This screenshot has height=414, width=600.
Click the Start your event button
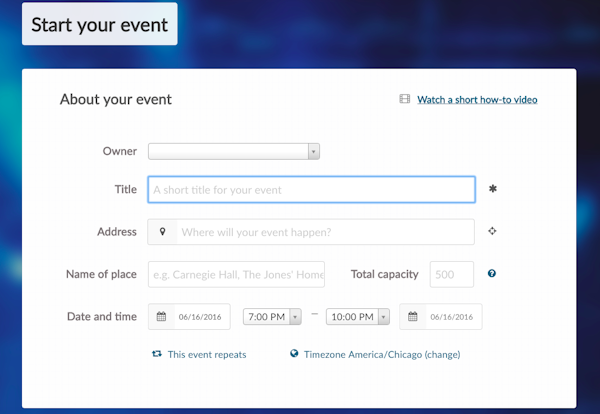coord(99,24)
